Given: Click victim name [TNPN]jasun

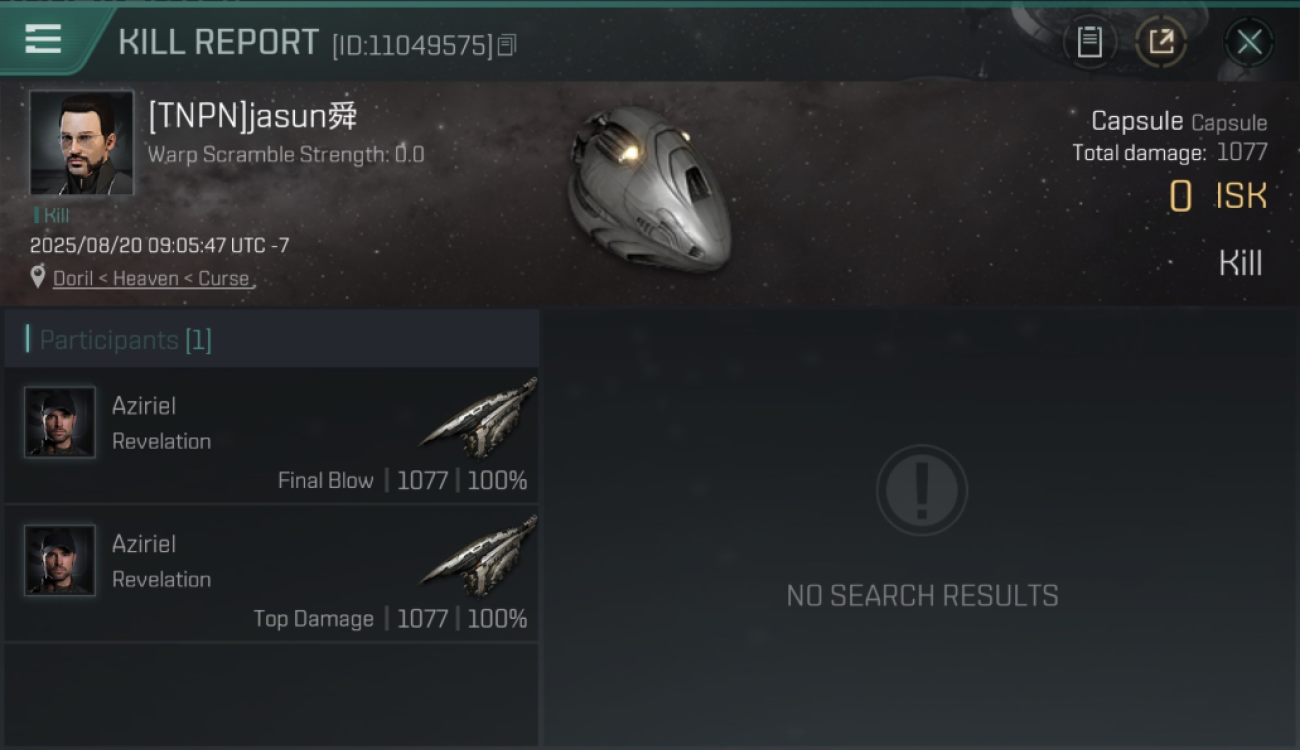Looking at the screenshot, I should pos(253,116).
